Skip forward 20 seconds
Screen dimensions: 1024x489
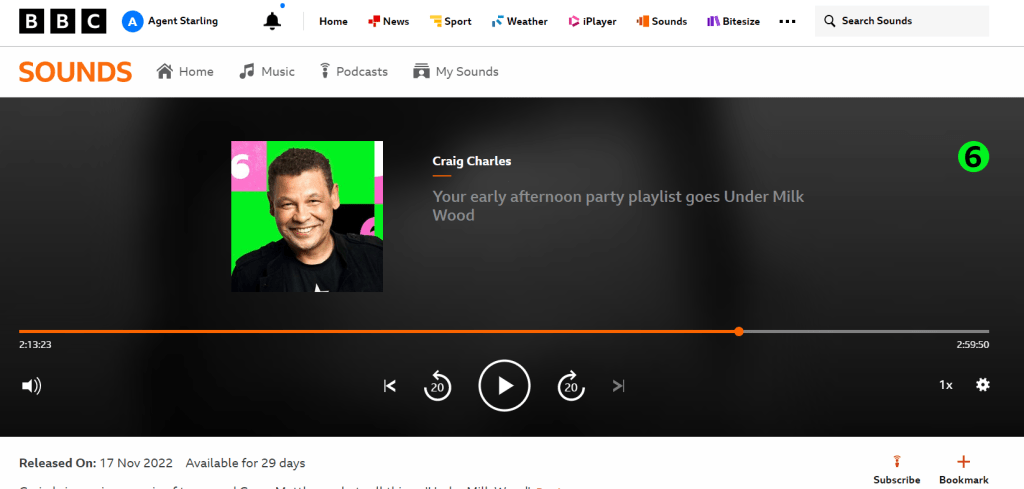tap(571, 386)
